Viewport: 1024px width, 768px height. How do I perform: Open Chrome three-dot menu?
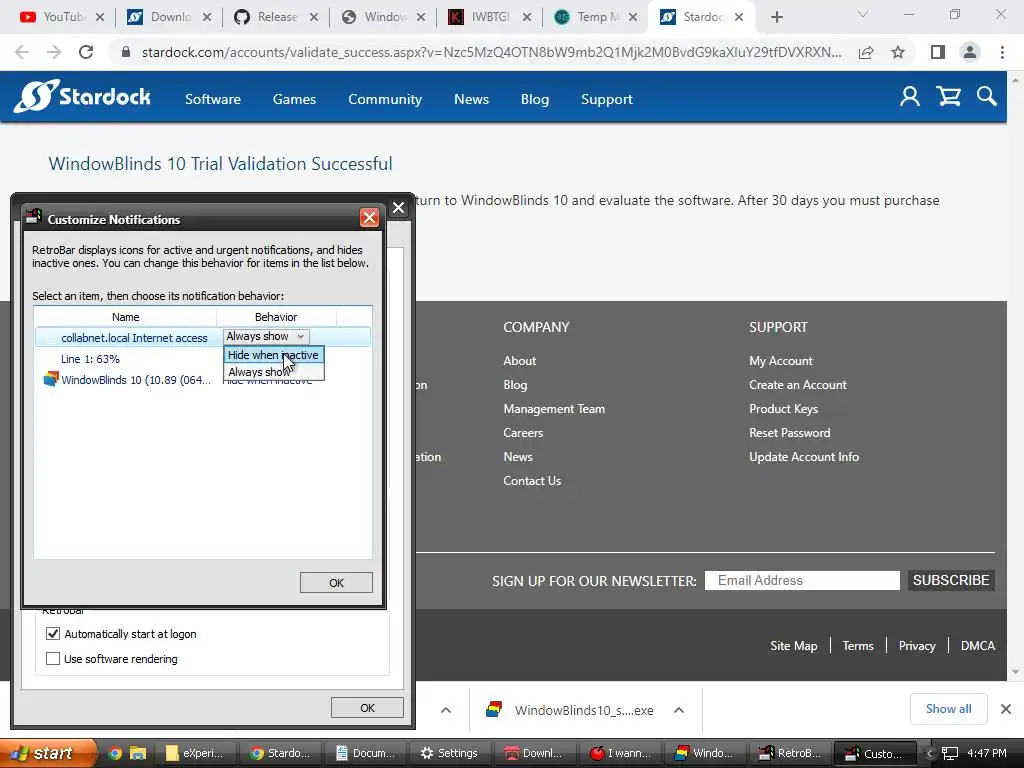click(x=1002, y=52)
